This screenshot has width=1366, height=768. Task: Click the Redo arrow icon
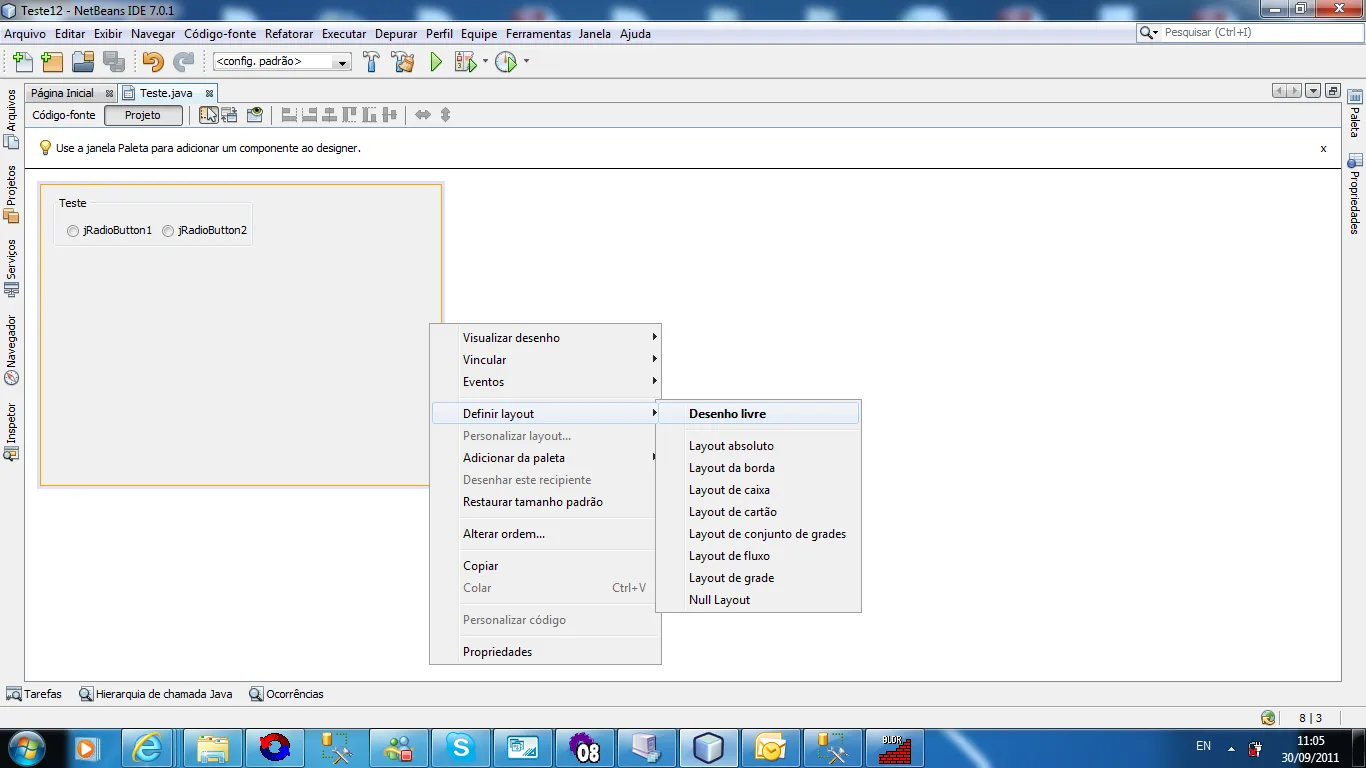[184, 62]
